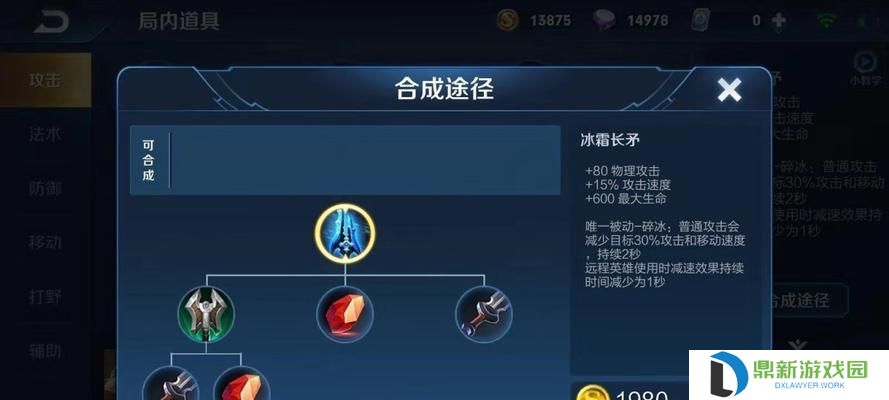The height and width of the screenshot is (400, 889).
Task: Switch to the 法术 category tab
Action: click(x=45, y=134)
